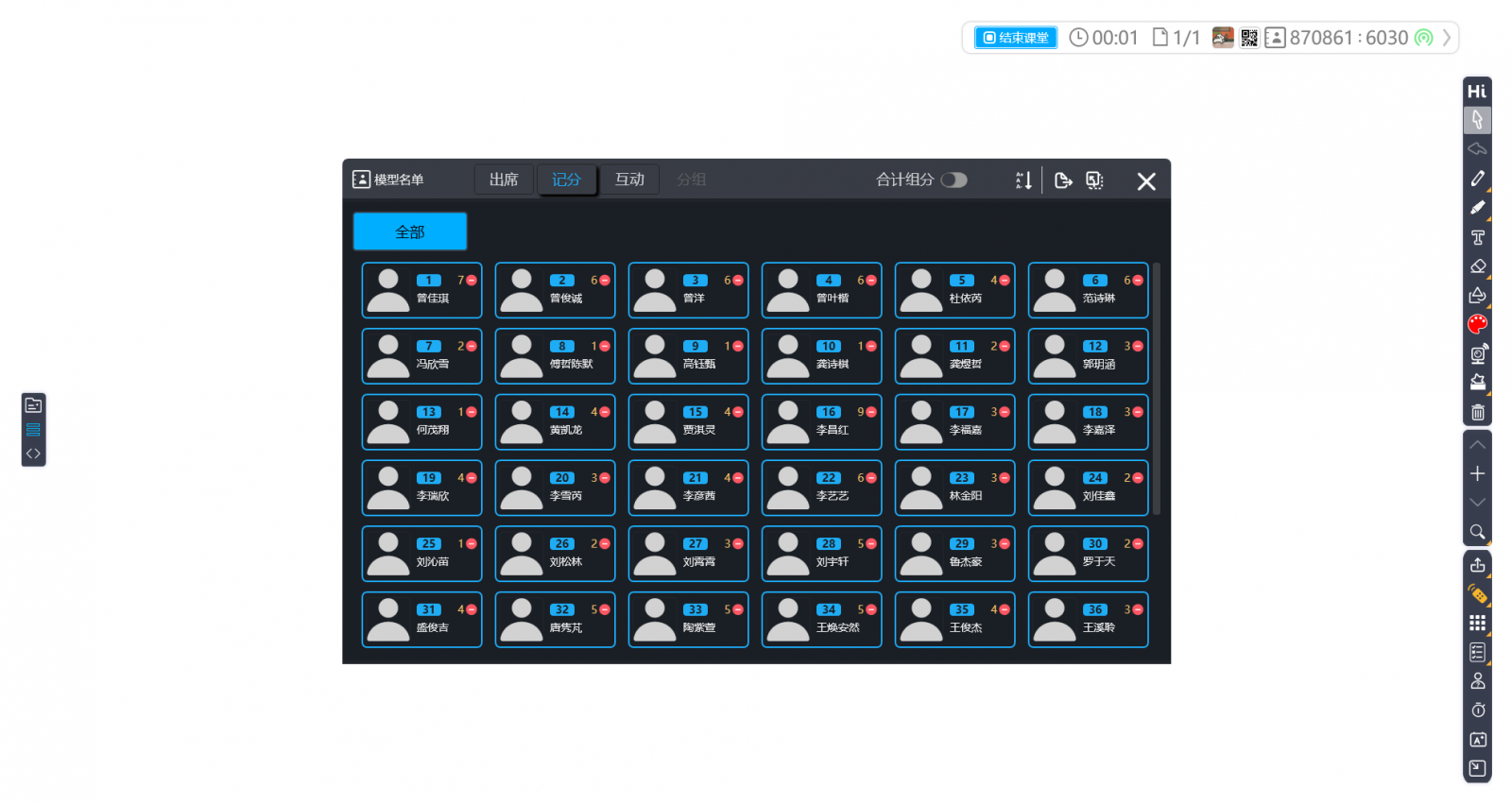Click the 结束课堂 button
The width and height of the screenshot is (1512, 805).
pyautogui.click(x=1016, y=38)
